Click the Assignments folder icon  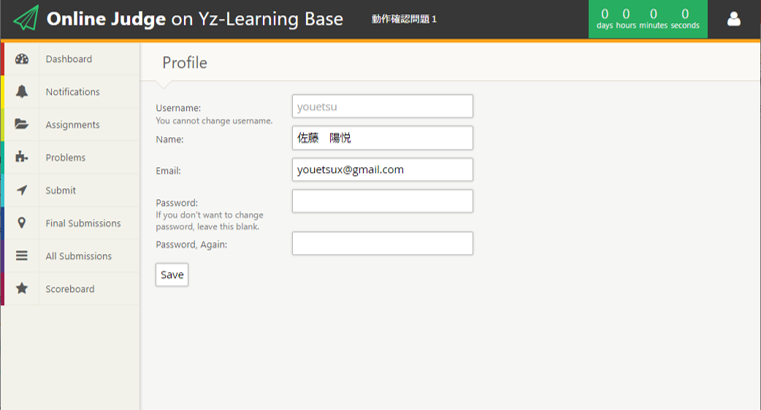[22, 125]
